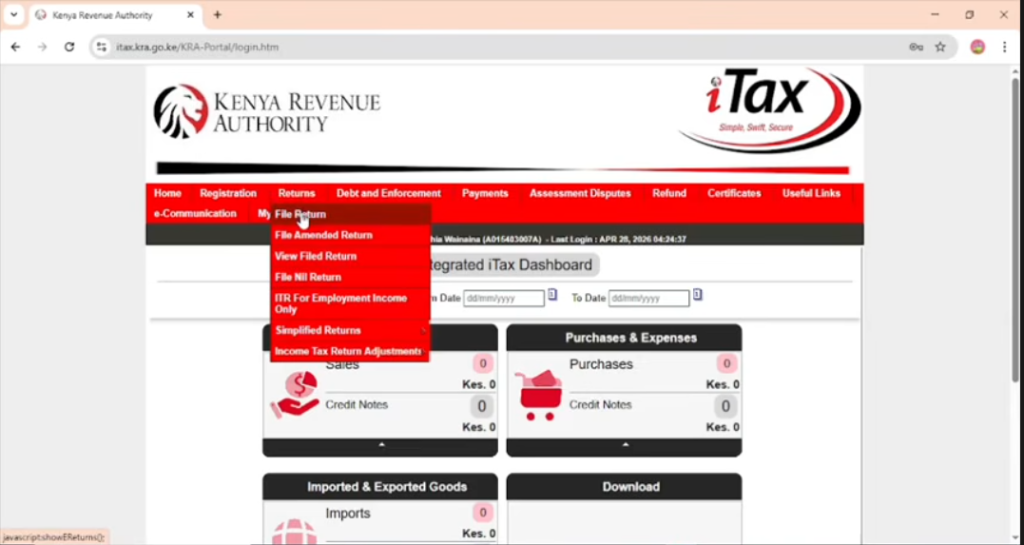Click Credit Notes label in Sales card
Image resolution: width=1024 pixels, height=545 pixels.
(x=357, y=405)
